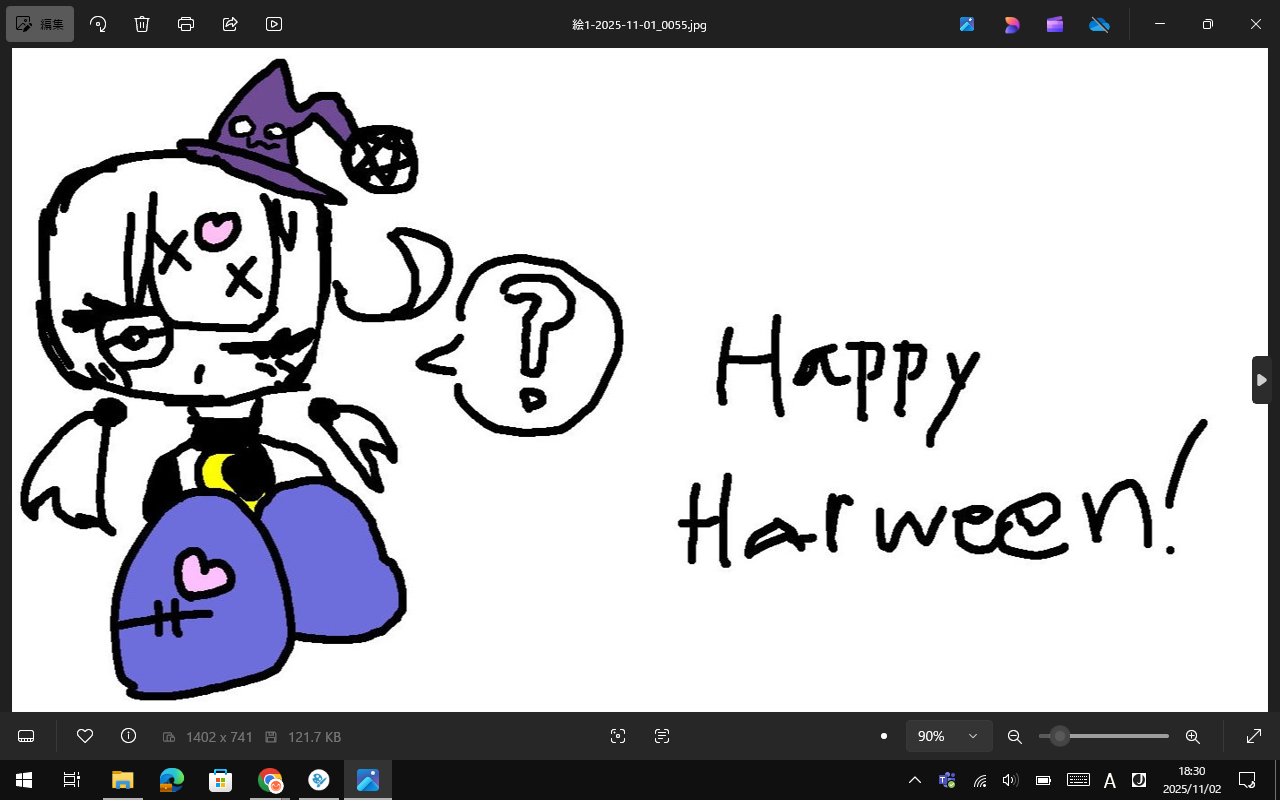Launch Clipchamp video editor icon
This screenshot has width=1280, height=800.
click(1055, 24)
